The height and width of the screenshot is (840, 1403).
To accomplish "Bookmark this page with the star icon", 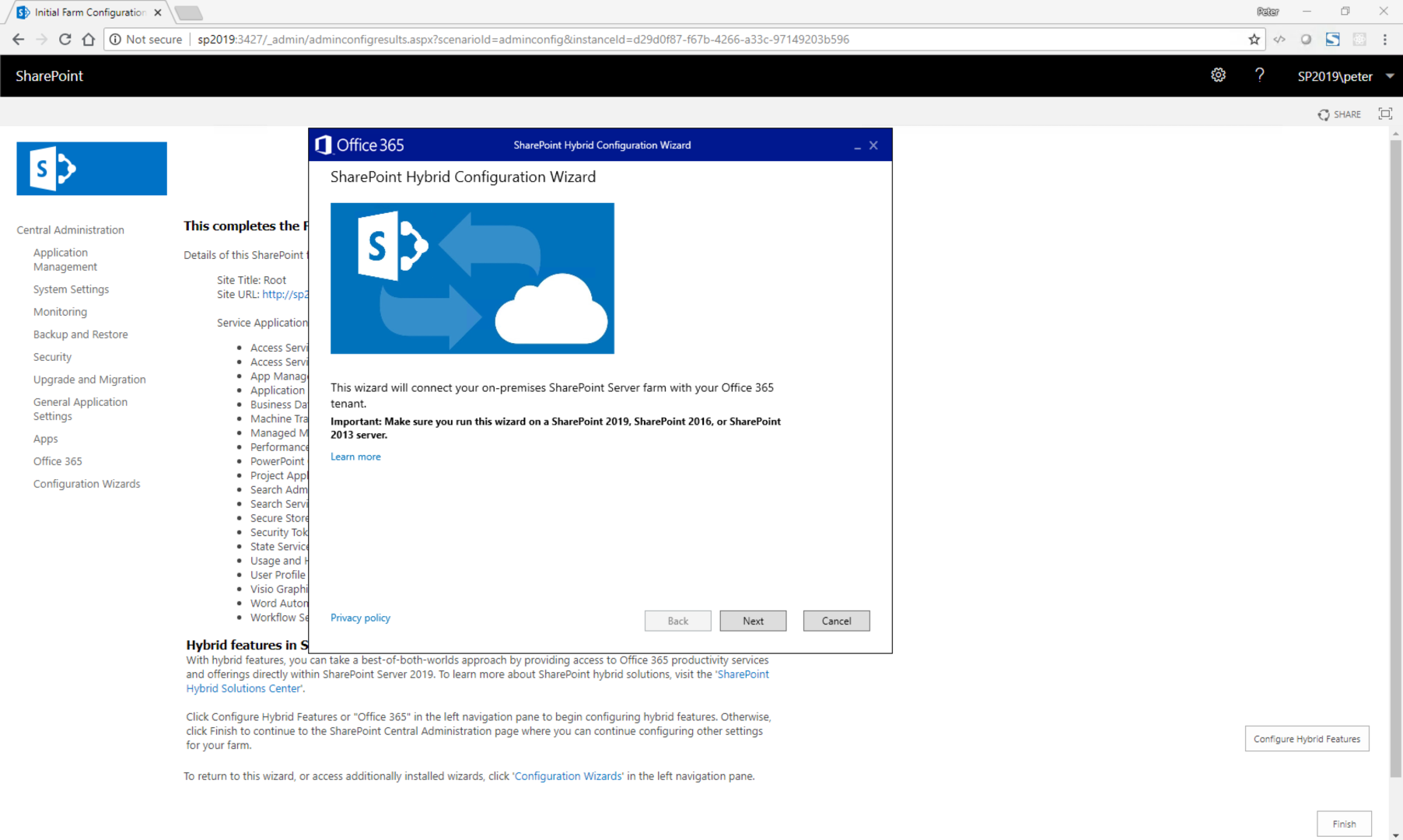I will click(1254, 39).
